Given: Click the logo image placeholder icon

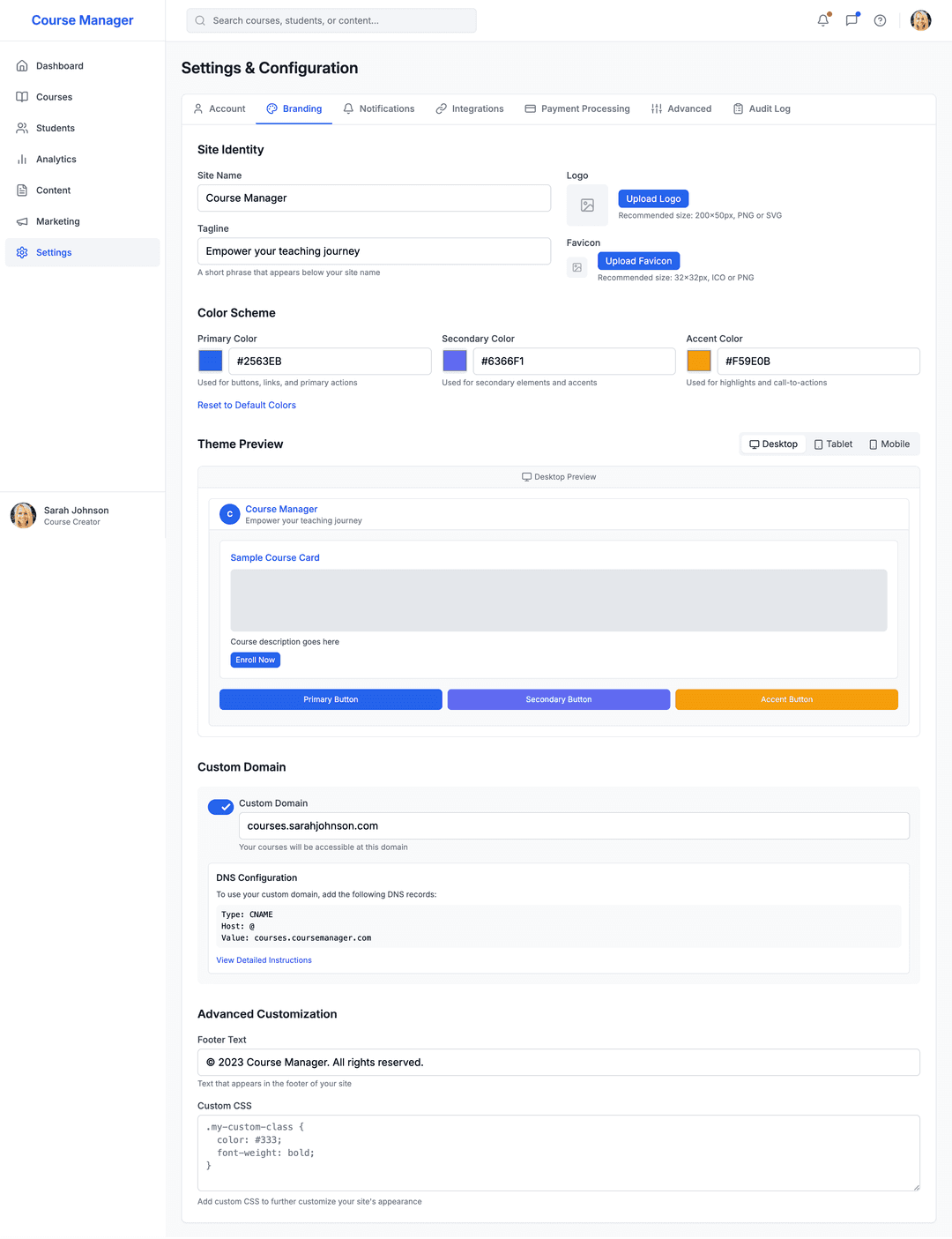Looking at the screenshot, I should tap(587, 205).
